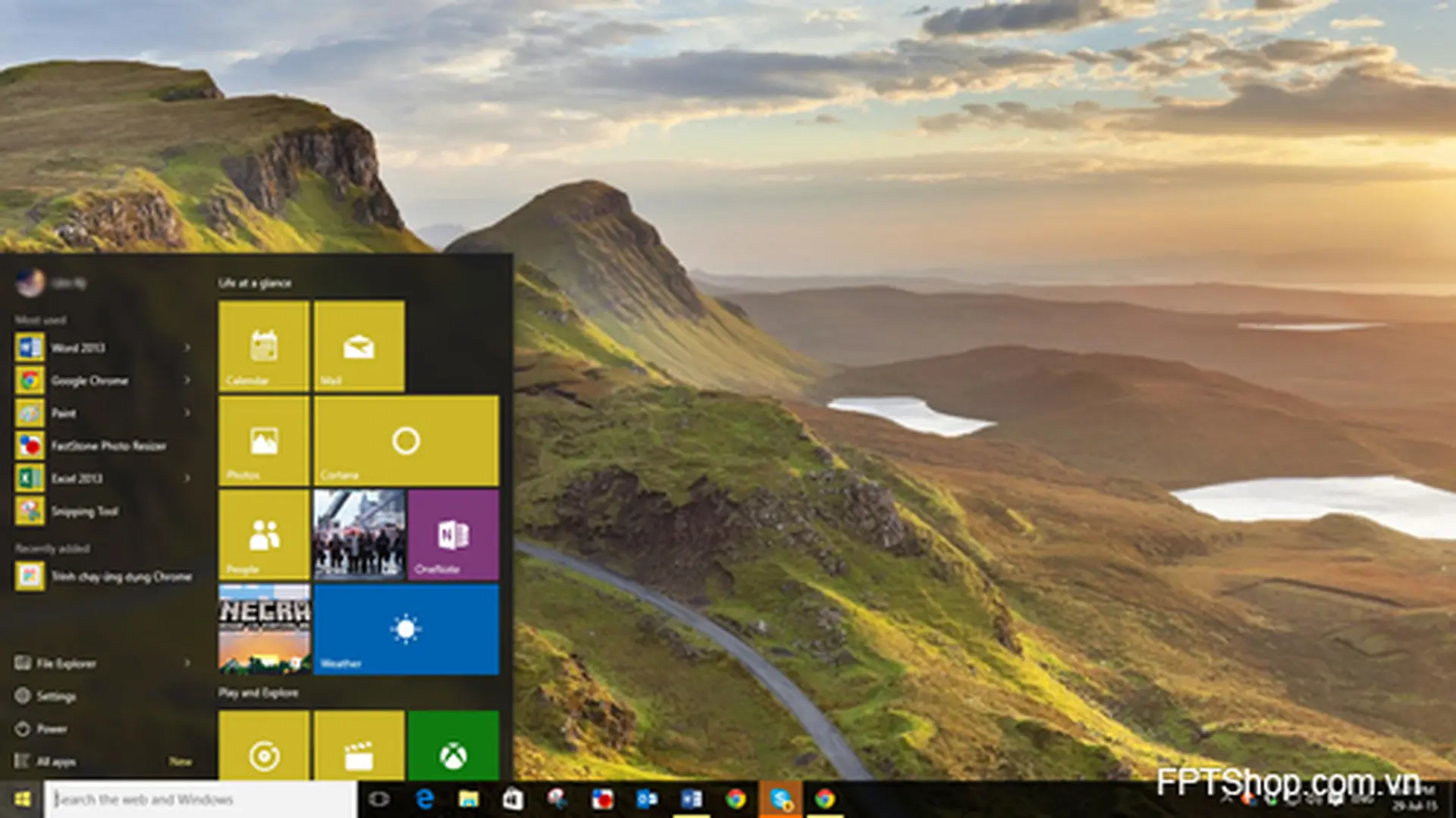Open the Store from the taskbar
Screen dimensions: 1456x818
coord(513,799)
